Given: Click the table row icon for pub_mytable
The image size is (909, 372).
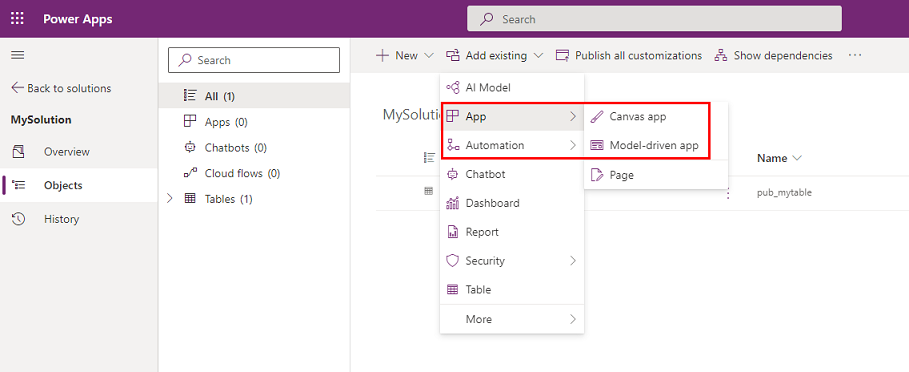Looking at the screenshot, I should [428, 191].
